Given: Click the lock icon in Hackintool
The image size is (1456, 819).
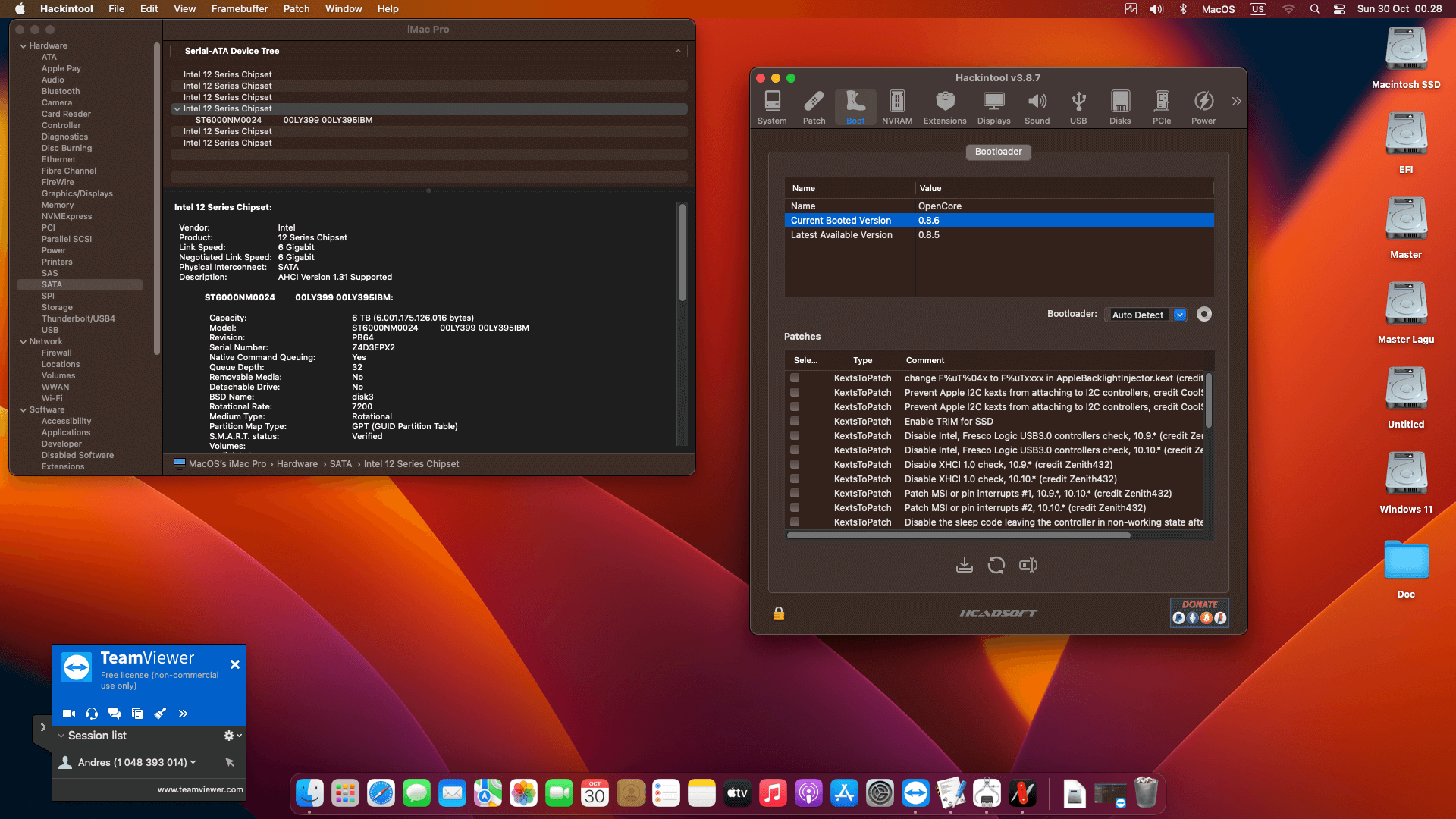Looking at the screenshot, I should 779,613.
